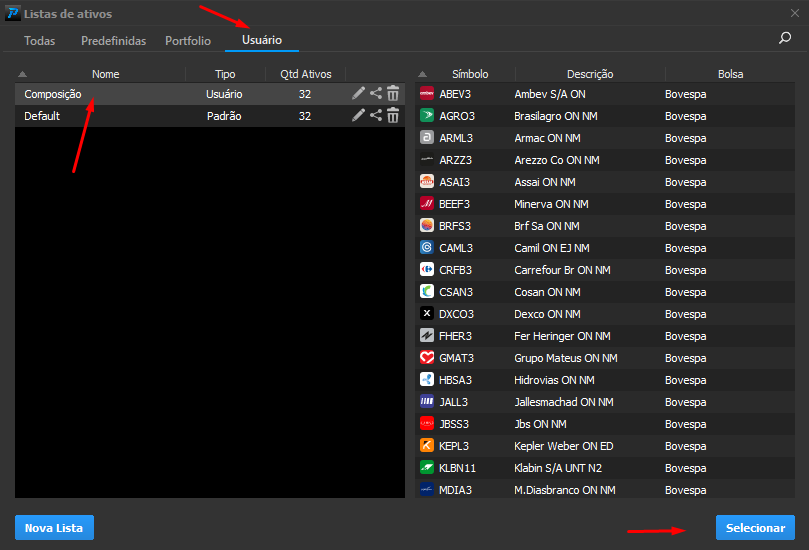Viewport: 809px width, 550px height.
Task: Click the HBSA3 Hidrovias logo icon
Action: (x=427, y=380)
